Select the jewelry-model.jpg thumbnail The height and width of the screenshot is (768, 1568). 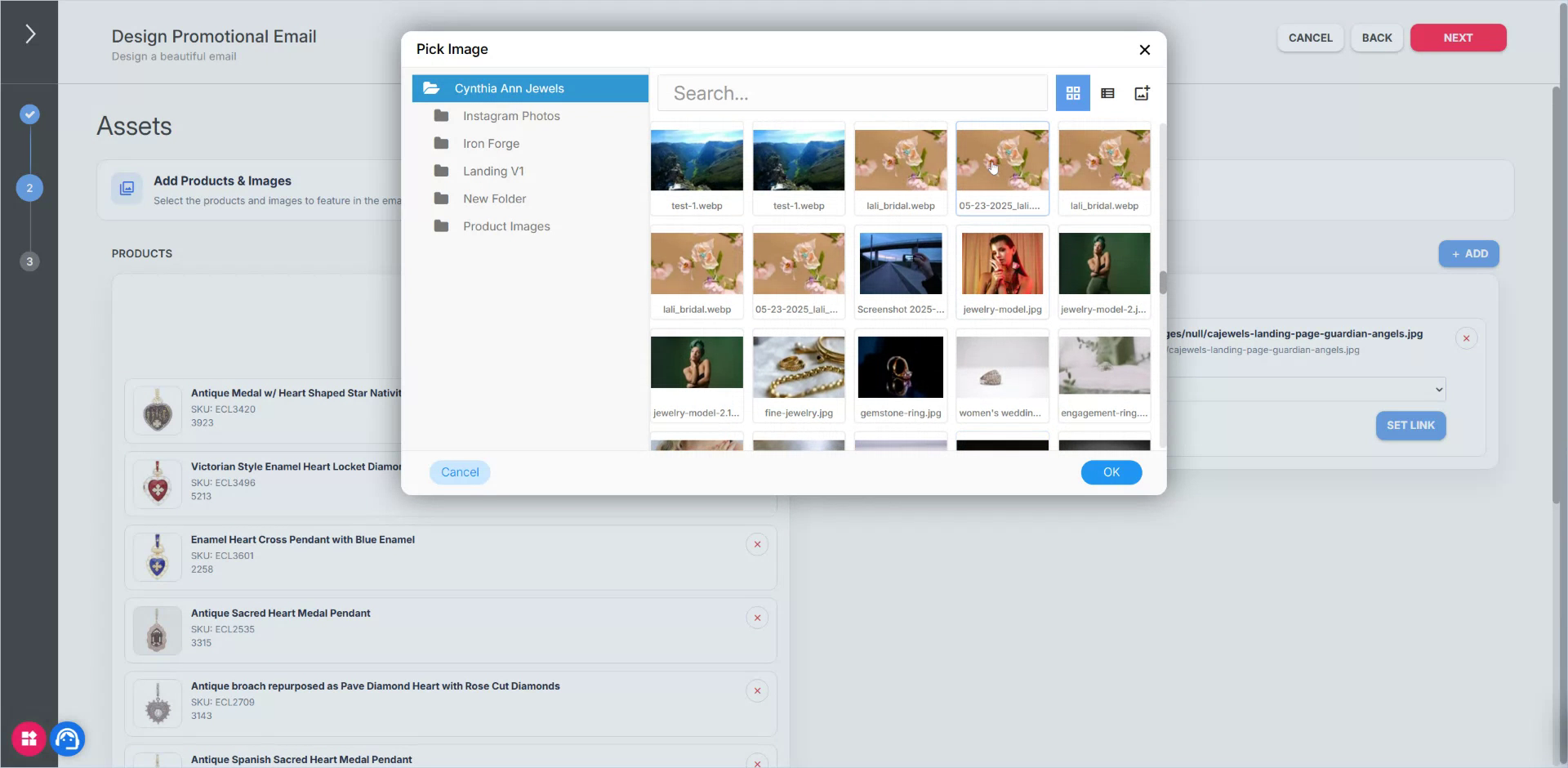[1002, 272]
